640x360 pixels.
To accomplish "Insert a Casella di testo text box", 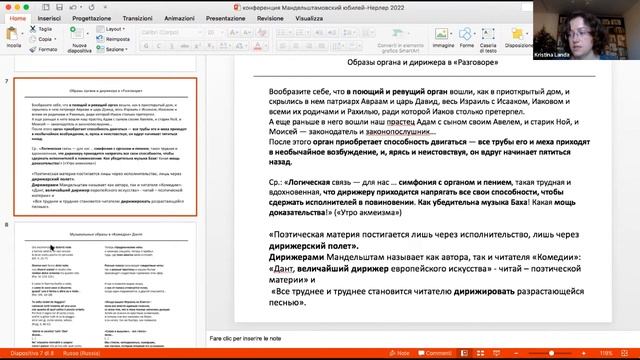I will 488,34.
